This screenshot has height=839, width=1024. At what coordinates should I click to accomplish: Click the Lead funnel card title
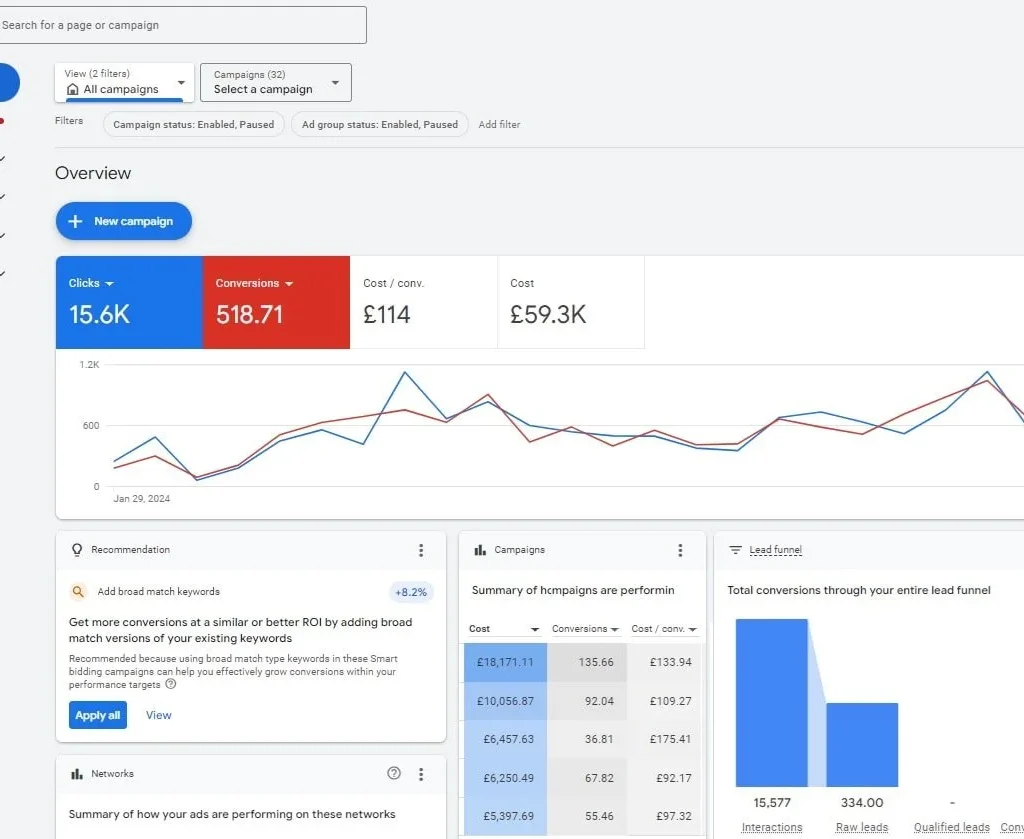[x=775, y=550]
